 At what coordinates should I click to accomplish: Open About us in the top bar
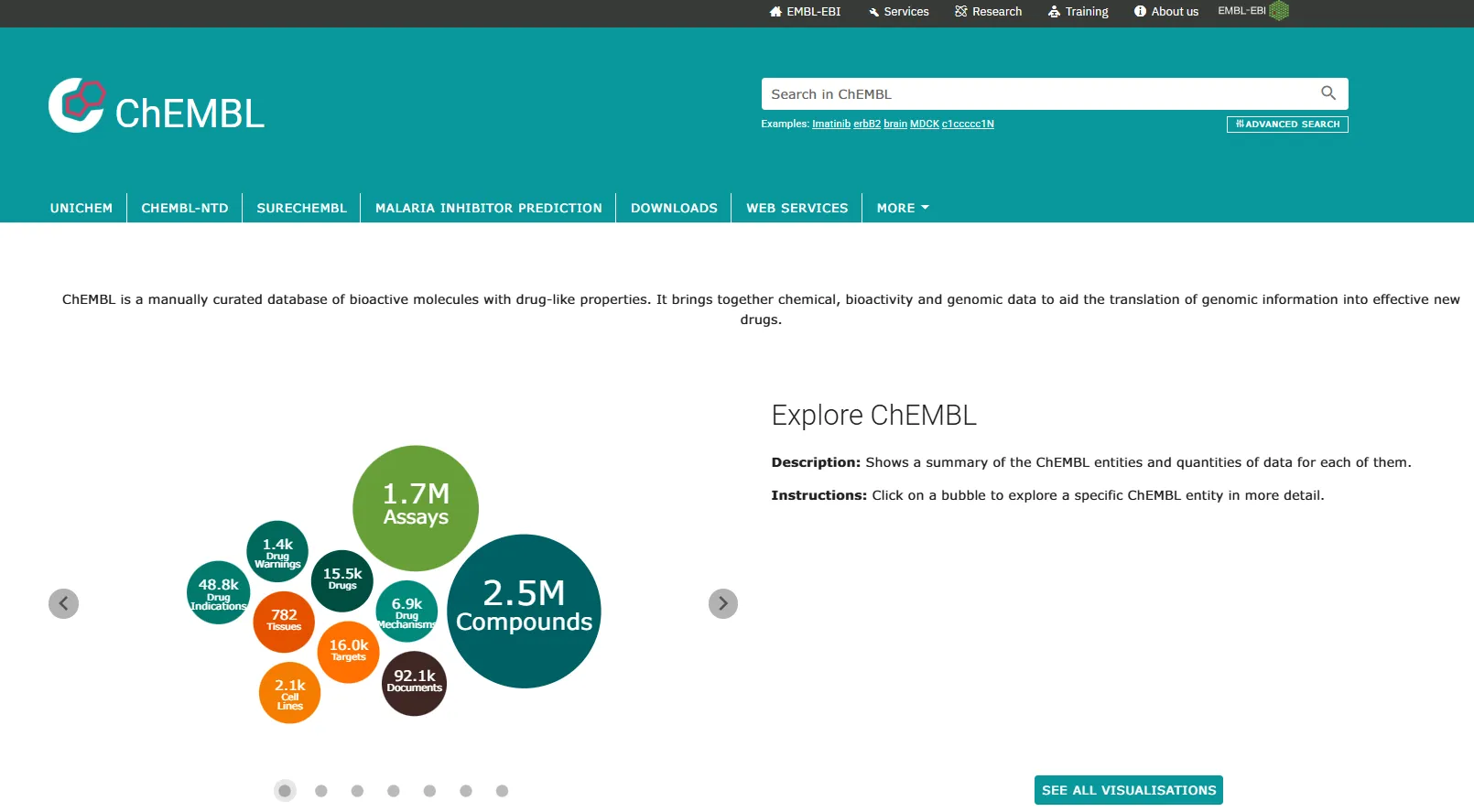(1165, 12)
